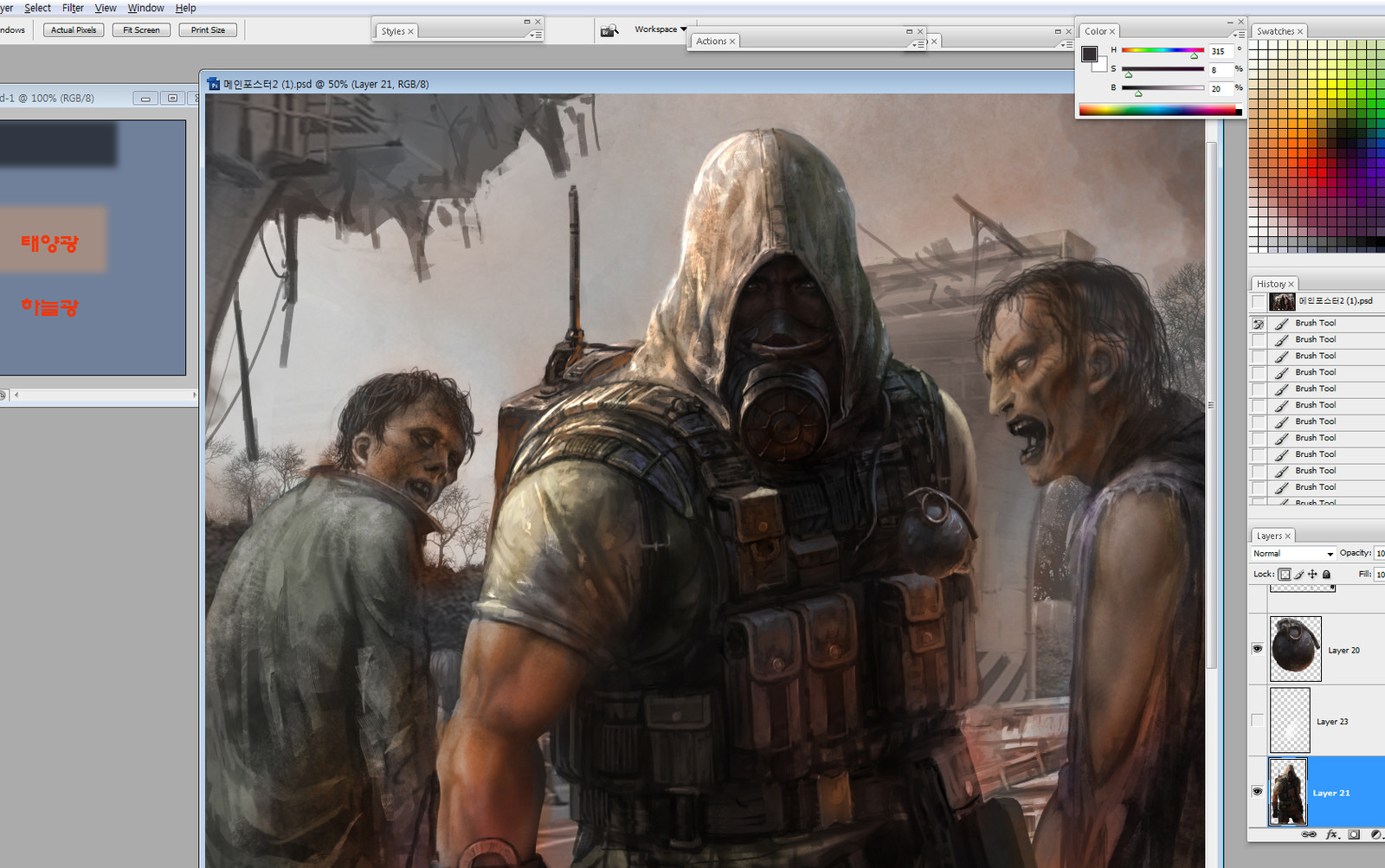Select Layer 20 grenade thumbnail
1385x868 pixels.
point(1295,649)
